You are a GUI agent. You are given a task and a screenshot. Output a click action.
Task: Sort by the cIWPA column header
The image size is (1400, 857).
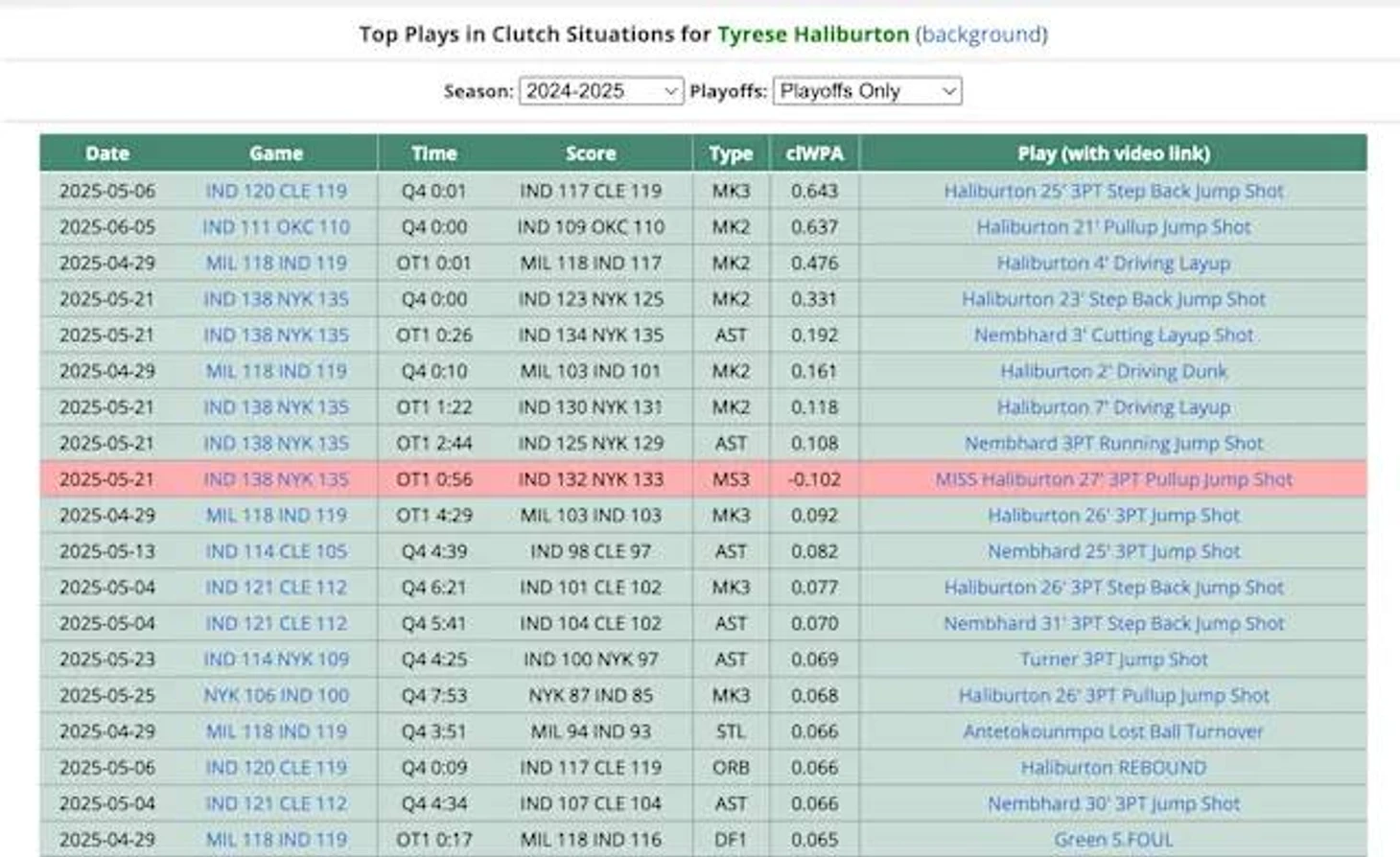[x=814, y=153]
